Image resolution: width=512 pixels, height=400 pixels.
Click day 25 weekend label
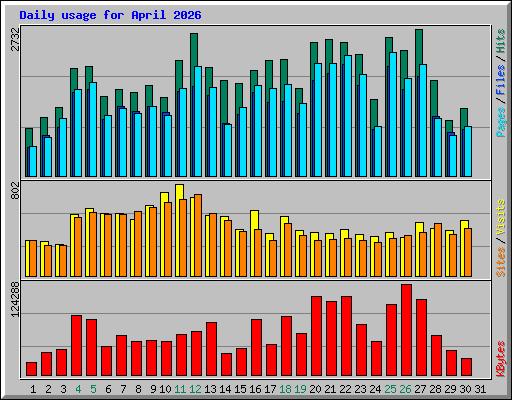pos(390,389)
